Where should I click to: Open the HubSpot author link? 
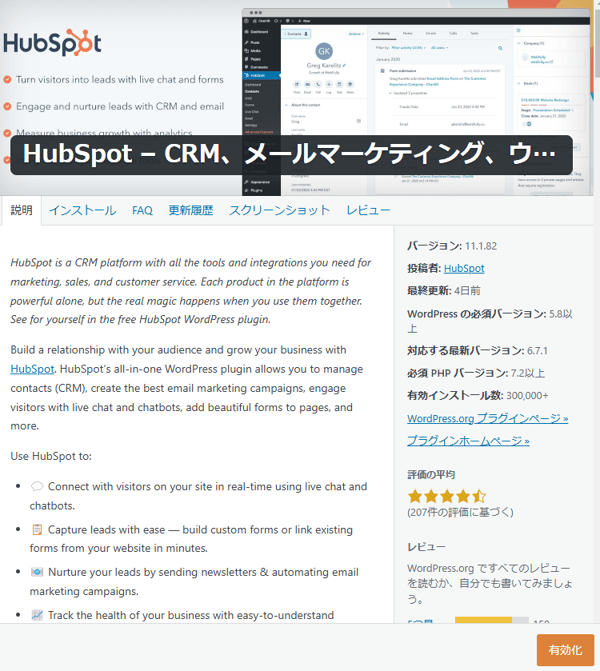pyautogui.click(x=464, y=268)
